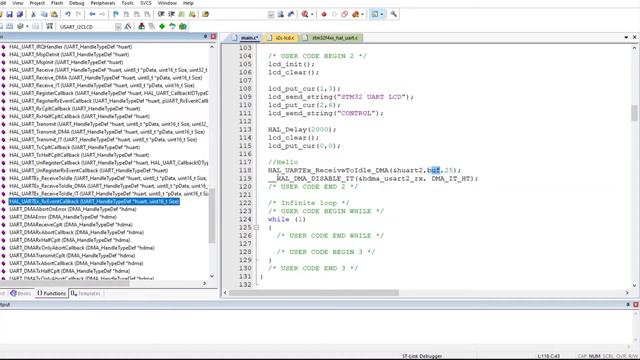Click the Paste icon in toolbar

point(54,14)
